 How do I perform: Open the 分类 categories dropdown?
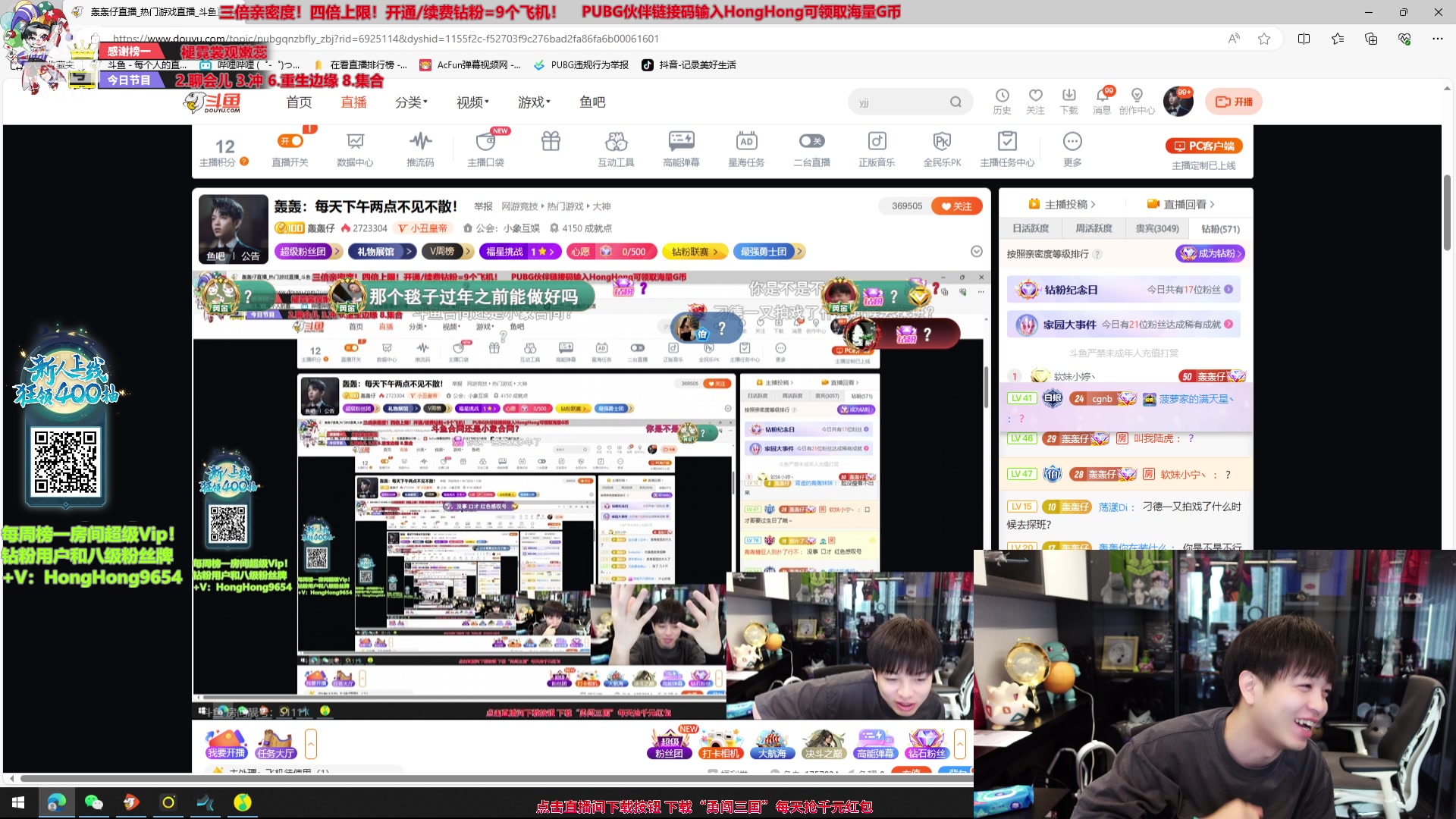411,102
